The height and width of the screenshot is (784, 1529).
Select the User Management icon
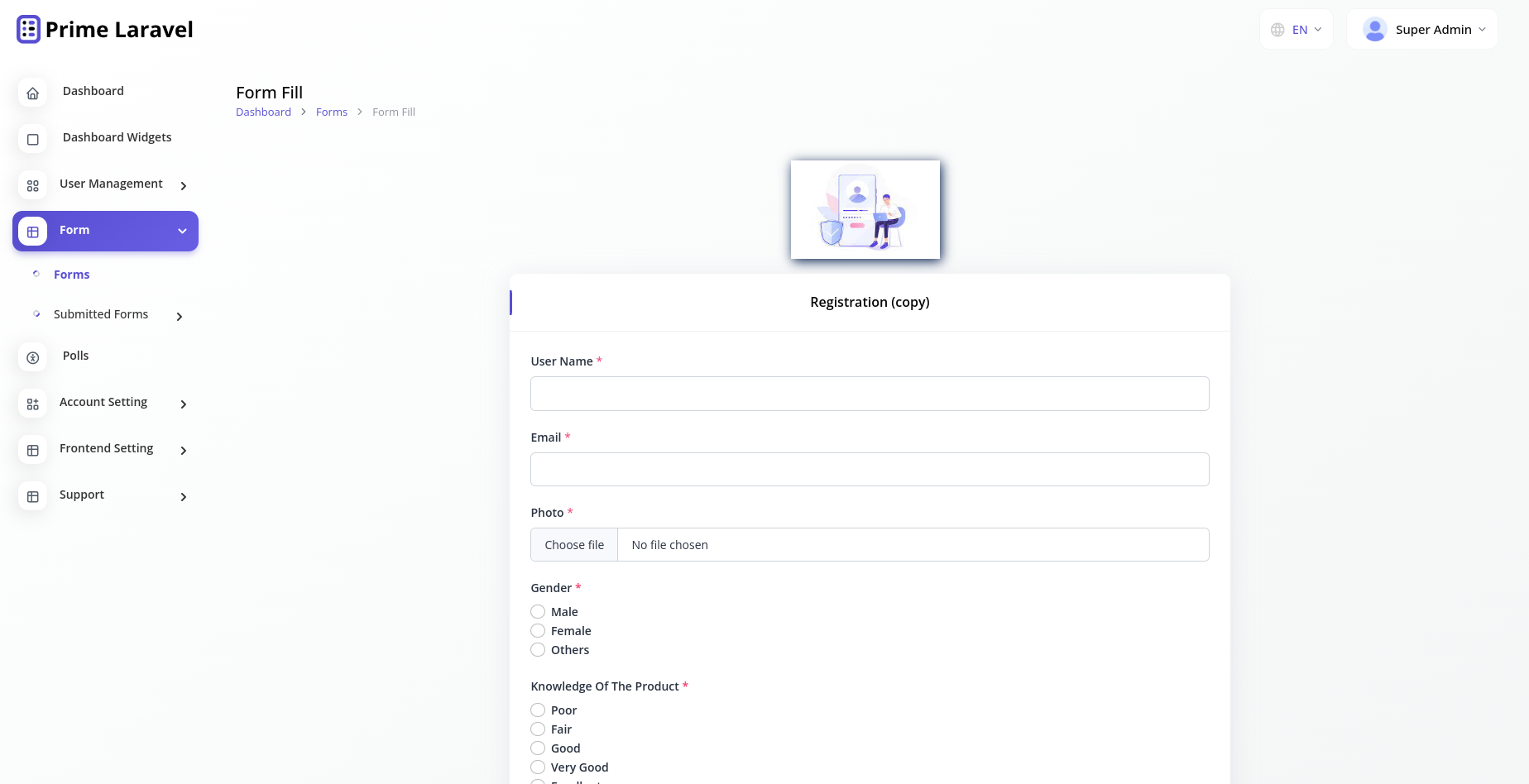(32, 186)
